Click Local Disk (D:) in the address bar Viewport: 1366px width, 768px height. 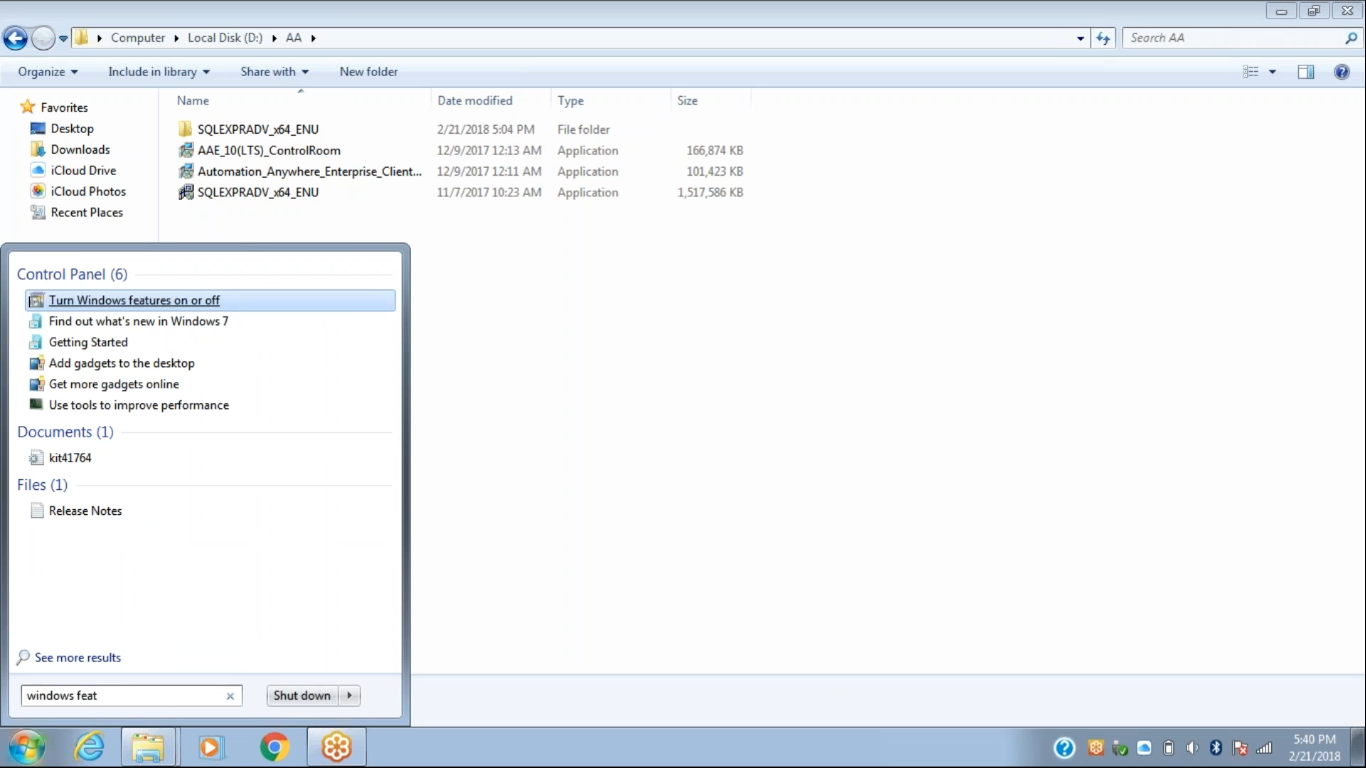tap(225, 38)
